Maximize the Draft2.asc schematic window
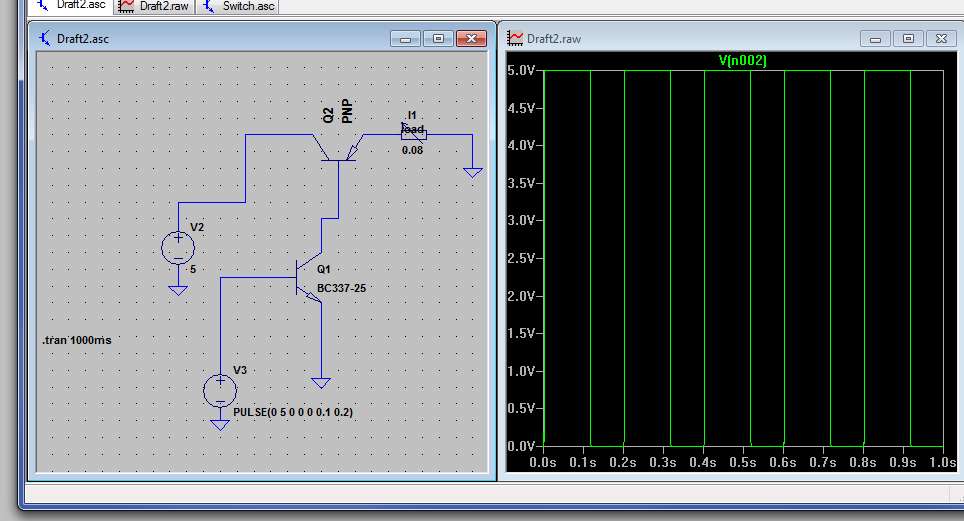The width and height of the screenshot is (964, 521). click(x=438, y=39)
